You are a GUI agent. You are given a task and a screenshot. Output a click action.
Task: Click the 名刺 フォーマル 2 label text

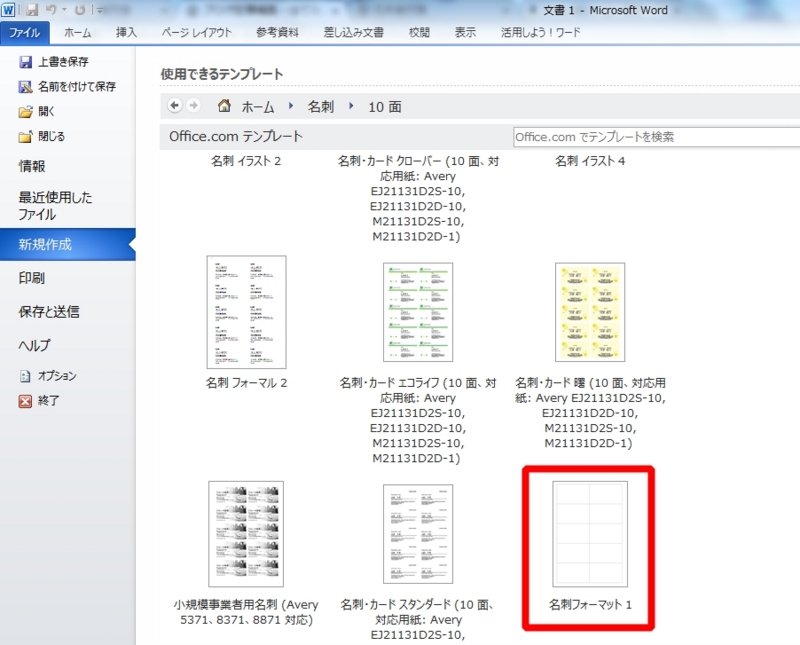click(246, 383)
